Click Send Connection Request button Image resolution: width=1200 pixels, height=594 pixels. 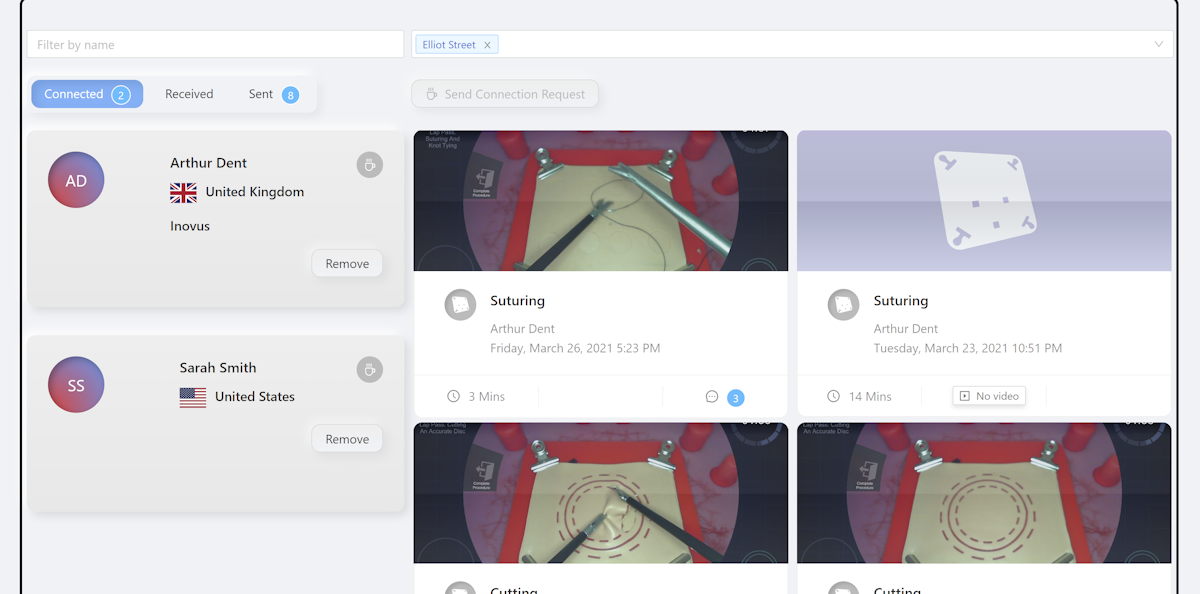505,94
